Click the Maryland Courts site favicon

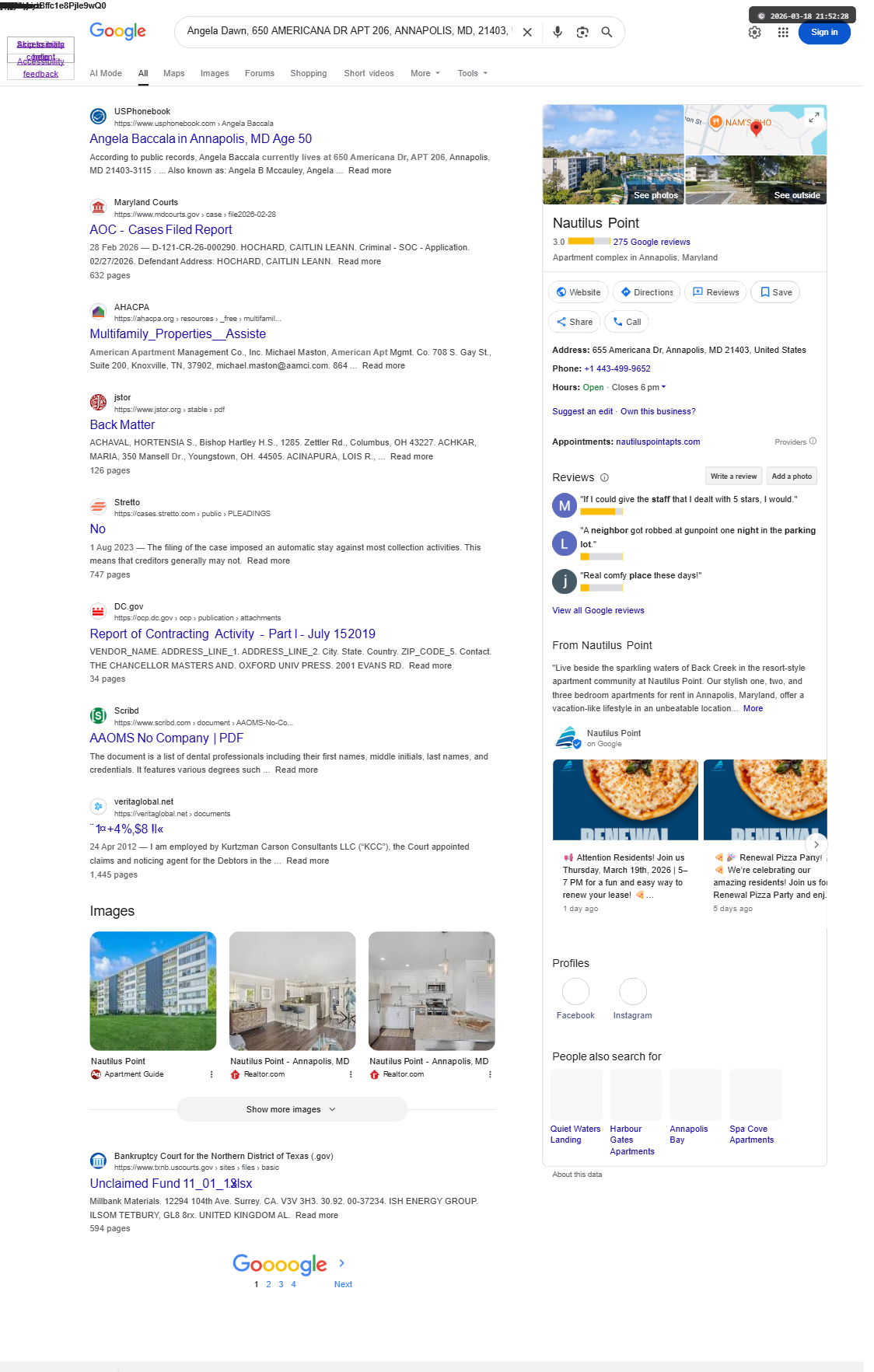[98, 208]
